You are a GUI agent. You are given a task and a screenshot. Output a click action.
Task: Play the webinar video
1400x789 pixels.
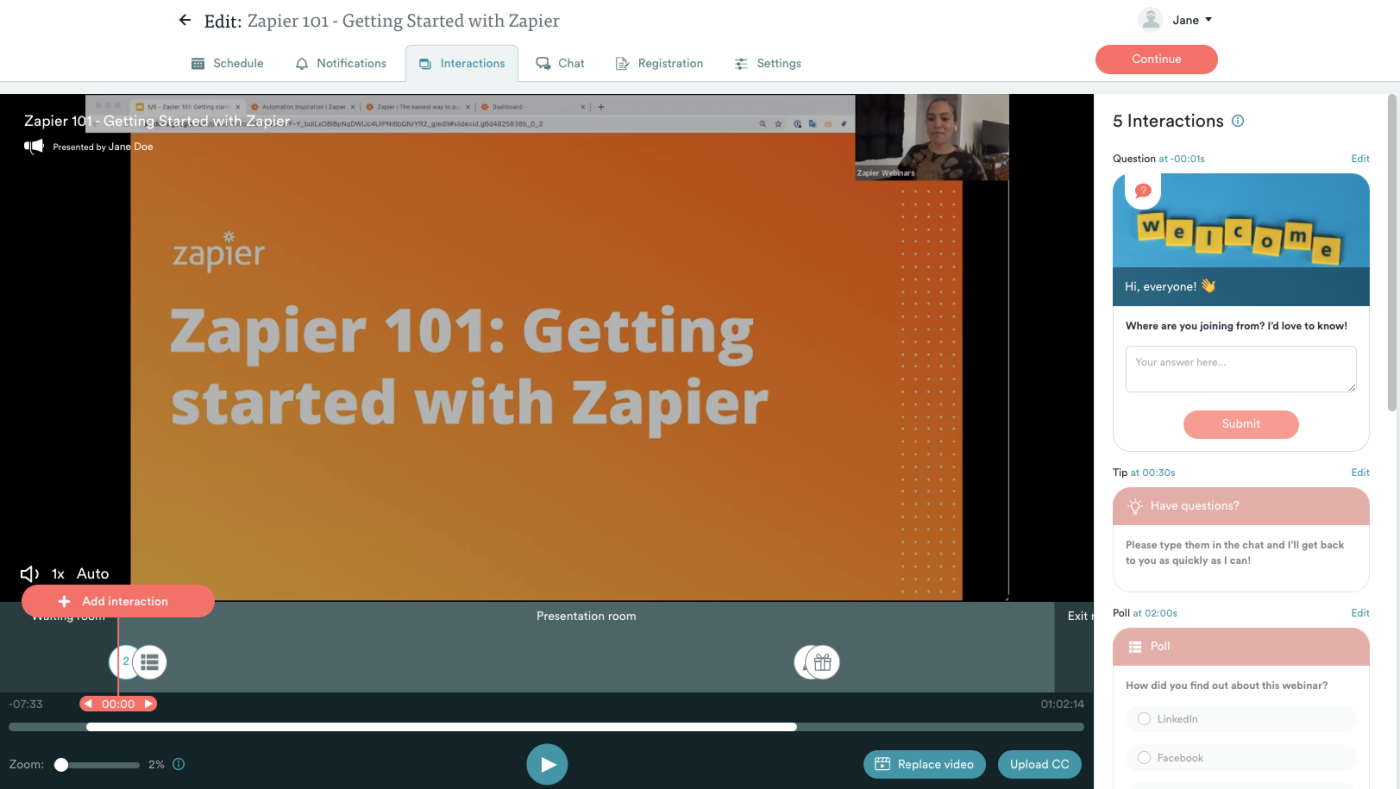547,765
